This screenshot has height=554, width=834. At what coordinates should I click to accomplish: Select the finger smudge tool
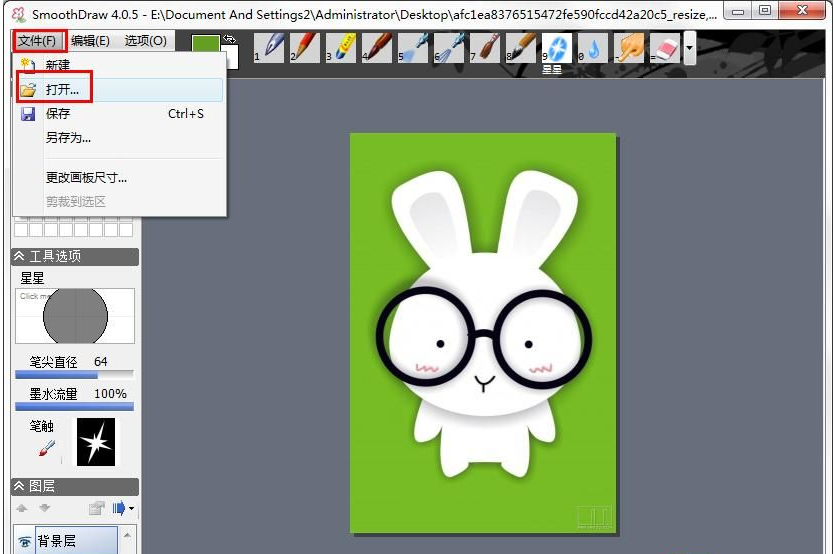click(x=629, y=47)
